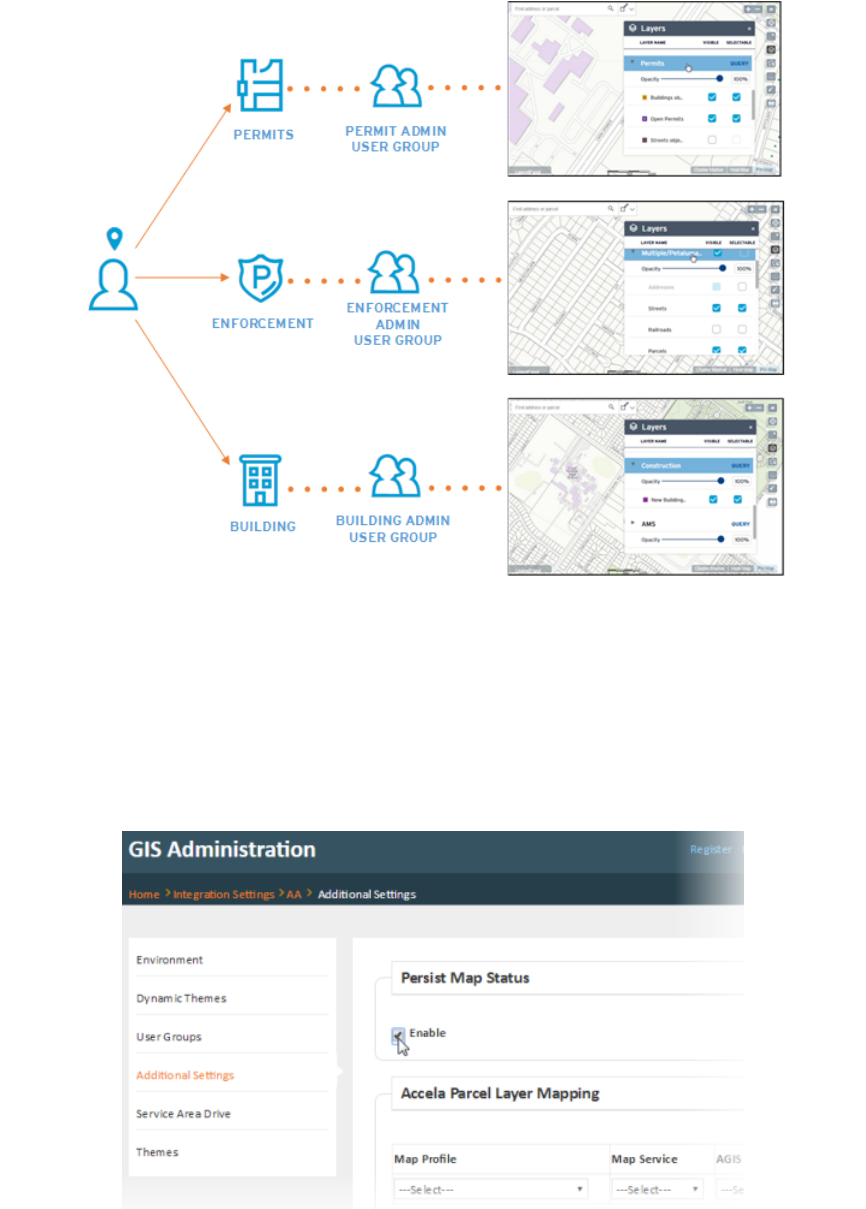The height and width of the screenshot is (1209, 866).
Task: Open Themes in the side menu
Action: (x=157, y=1152)
